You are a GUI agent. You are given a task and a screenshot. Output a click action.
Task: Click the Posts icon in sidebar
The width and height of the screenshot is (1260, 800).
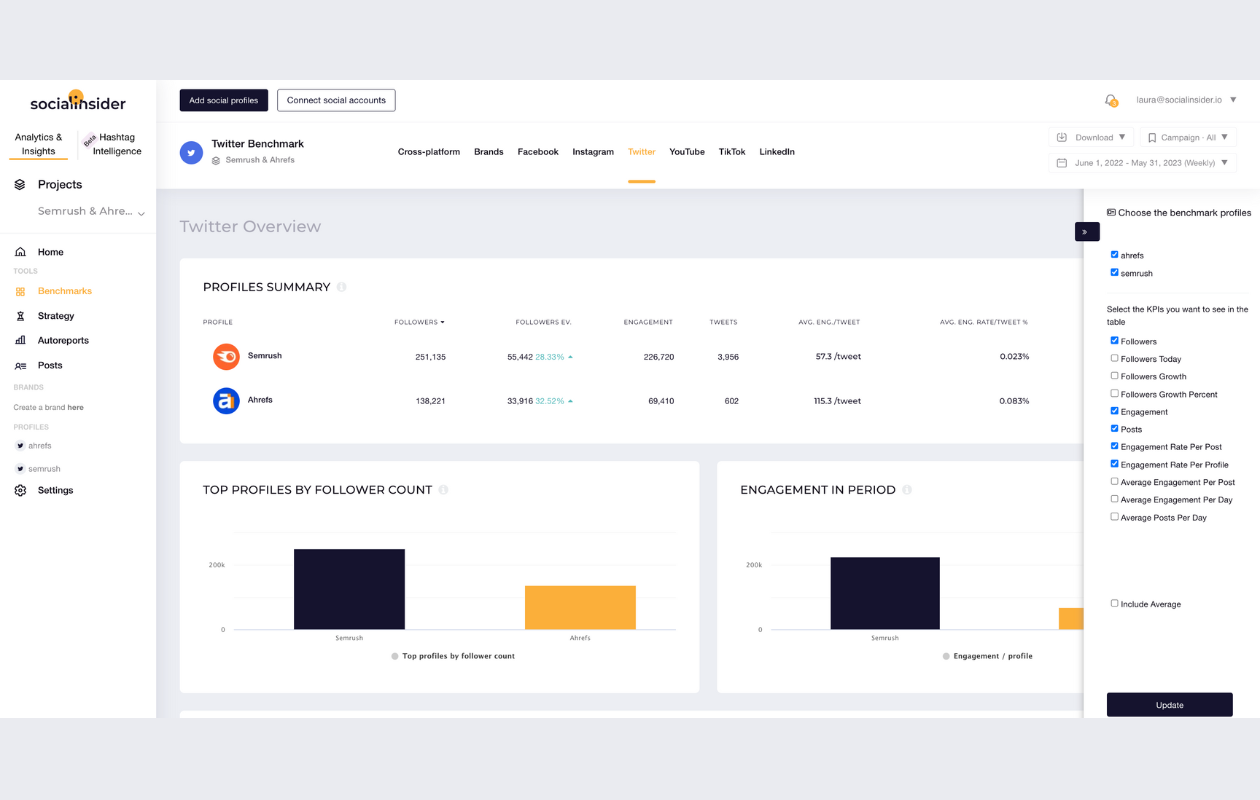(20, 365)
